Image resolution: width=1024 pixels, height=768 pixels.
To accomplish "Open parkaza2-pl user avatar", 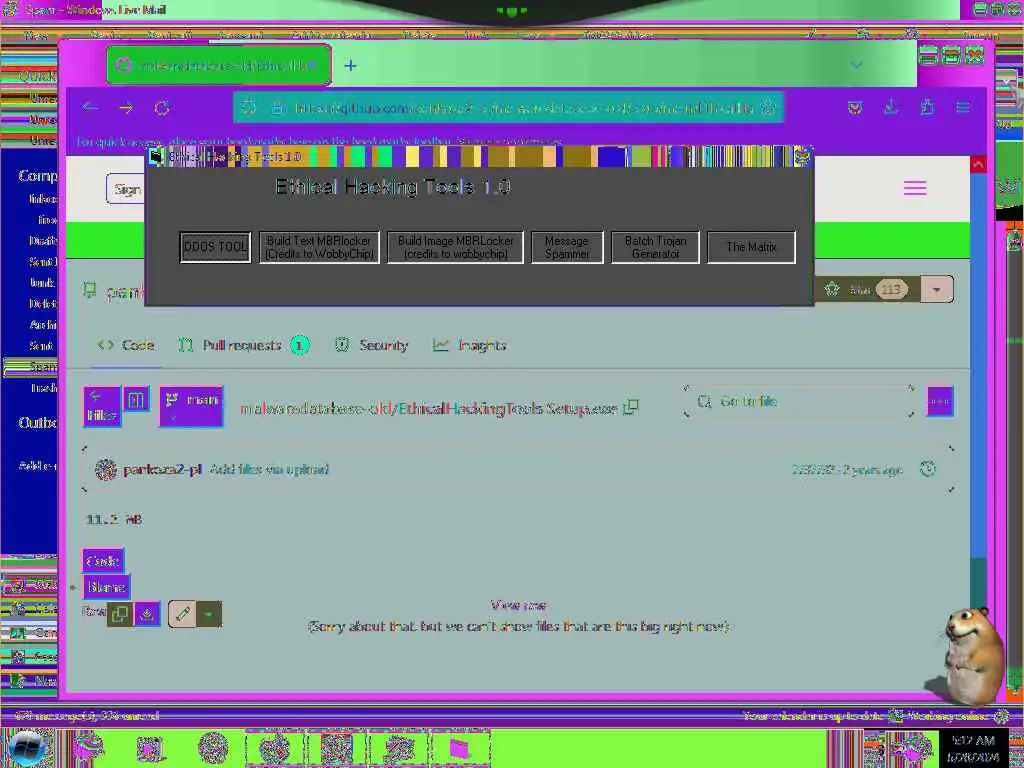I will coord(106,470).
